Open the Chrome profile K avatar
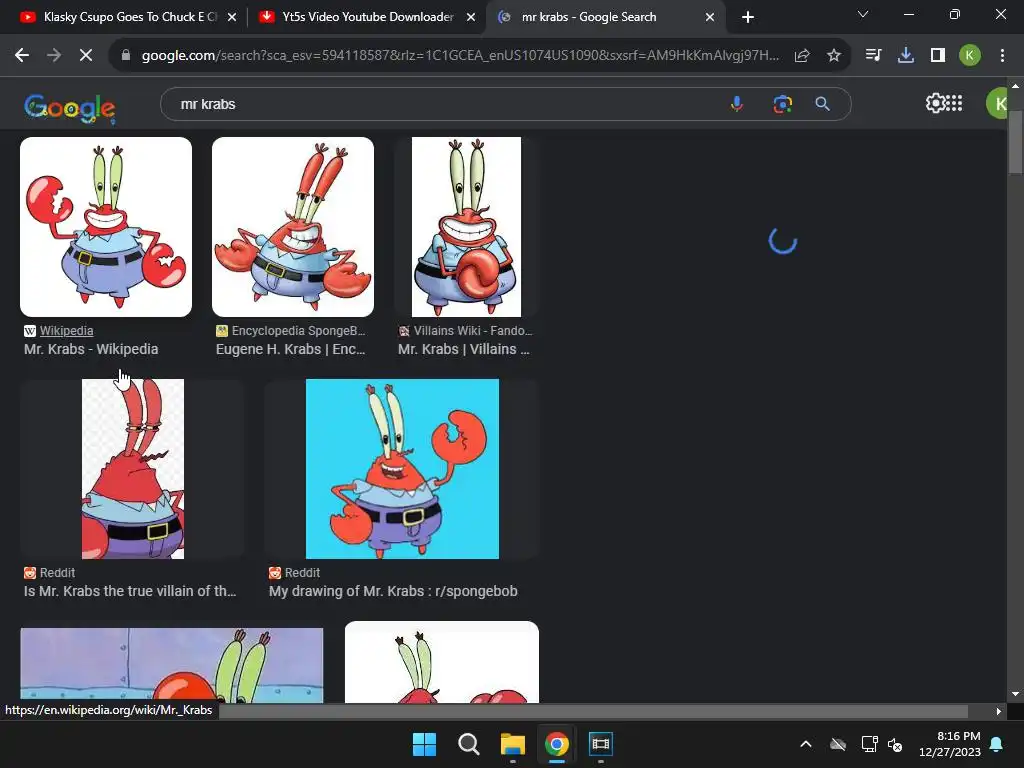The width and height of the screenshot is (1024, 768). (x=970, y=56)
